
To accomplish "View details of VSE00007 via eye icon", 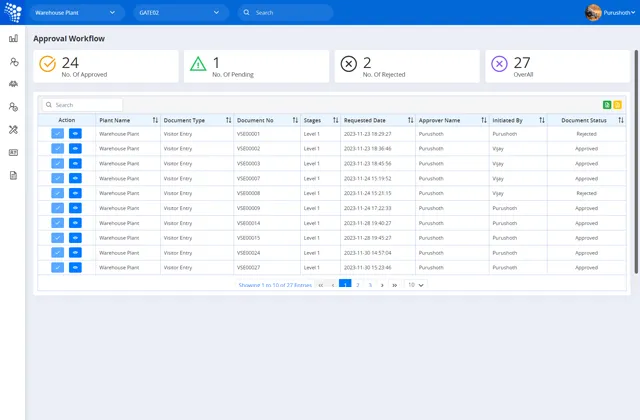I will (x=75, y=178).
